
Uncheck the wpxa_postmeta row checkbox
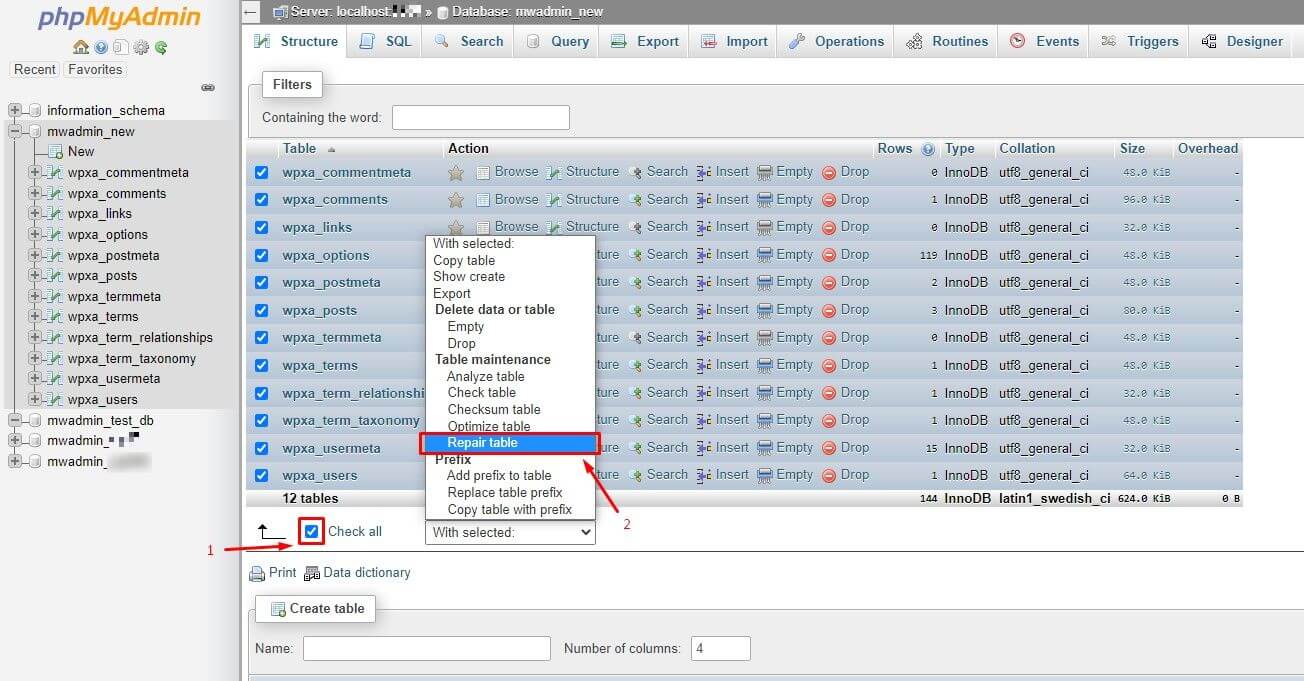click(x=262, y=282)
